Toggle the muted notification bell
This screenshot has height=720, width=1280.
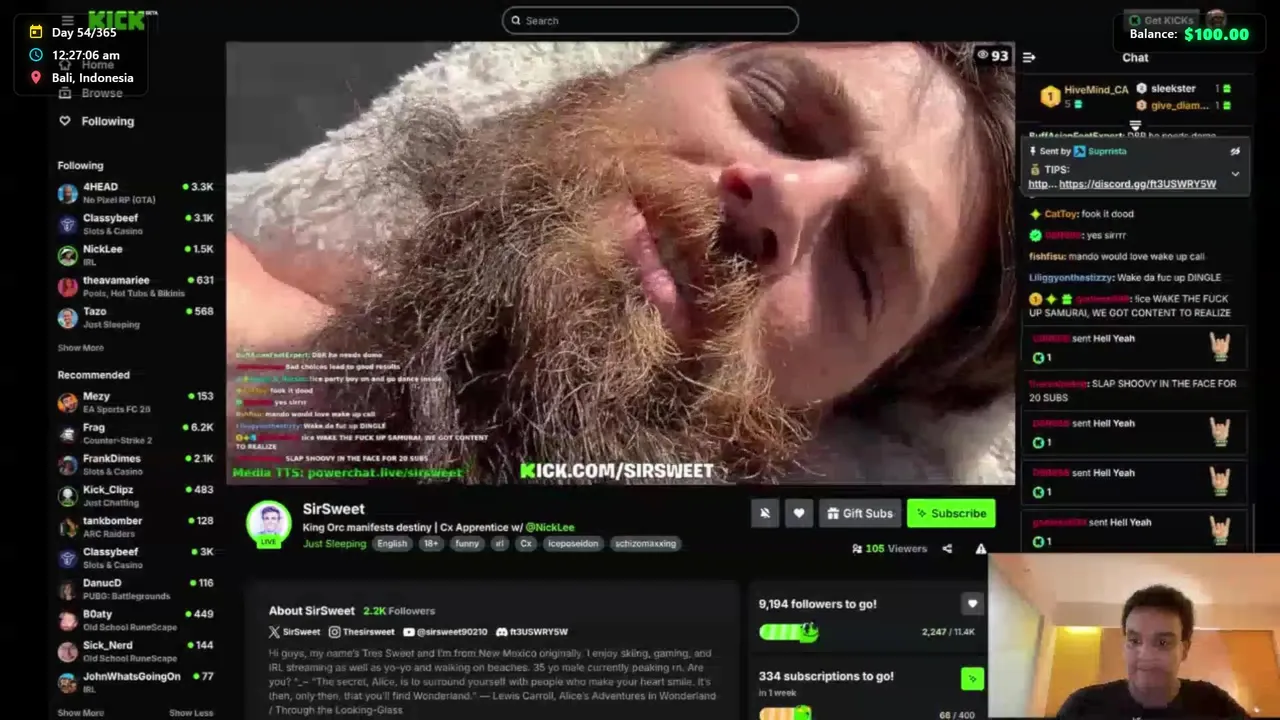click(765, 513)
